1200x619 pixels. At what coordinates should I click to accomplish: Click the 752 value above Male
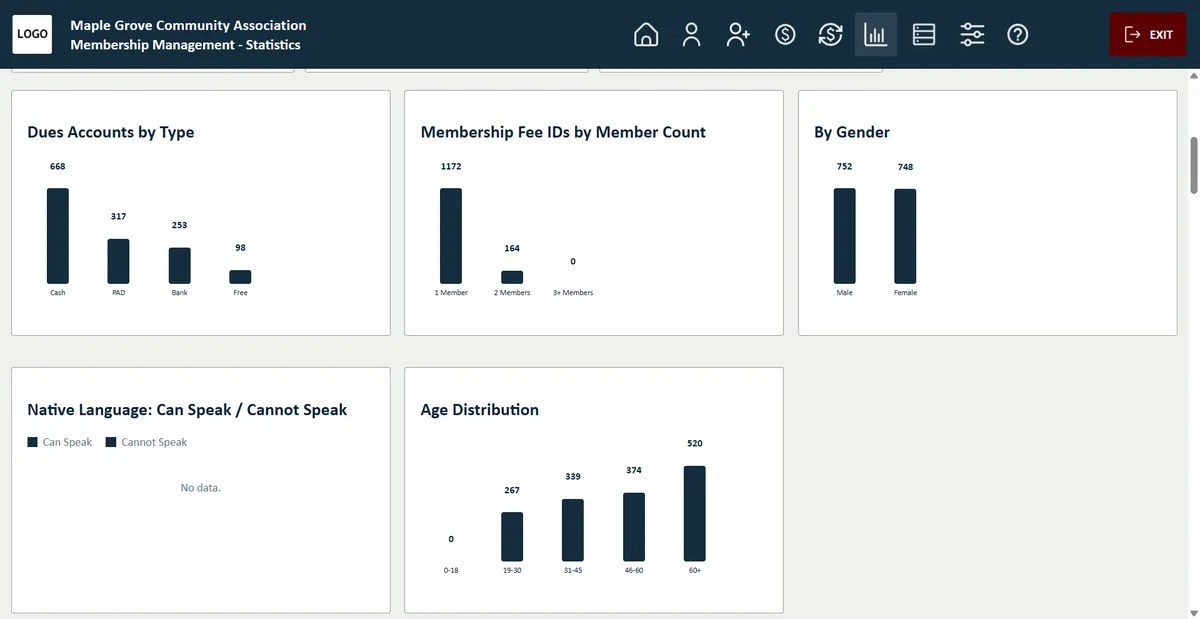845,167
